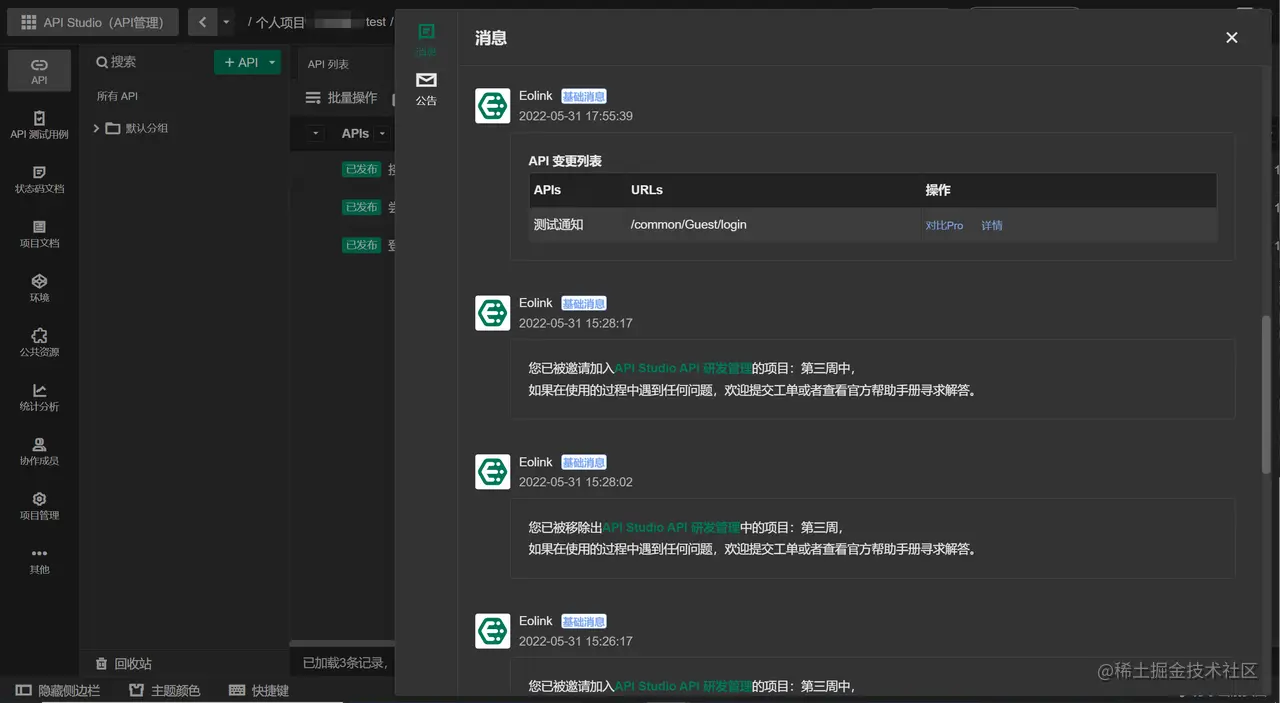This screenshot has width=1280, height=703.
Task: Switch to the 公告 tab
Action: pyautogui.click(x=427, y=91)
